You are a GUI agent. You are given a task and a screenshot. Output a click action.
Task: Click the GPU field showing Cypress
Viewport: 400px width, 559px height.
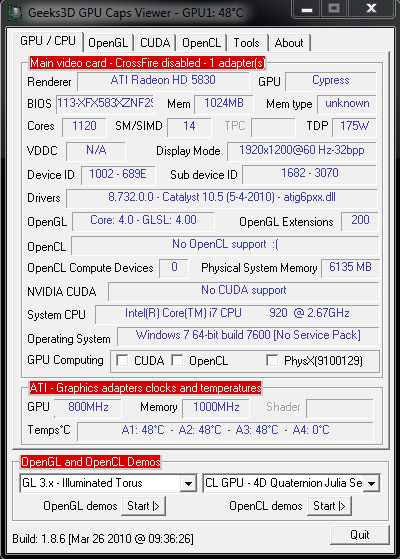tap(330, 82)
